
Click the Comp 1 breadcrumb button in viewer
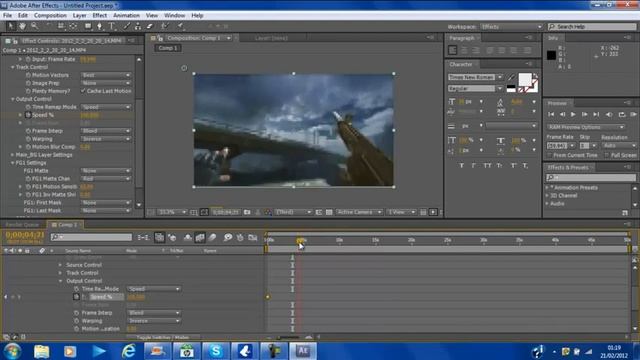click(168, 48)
